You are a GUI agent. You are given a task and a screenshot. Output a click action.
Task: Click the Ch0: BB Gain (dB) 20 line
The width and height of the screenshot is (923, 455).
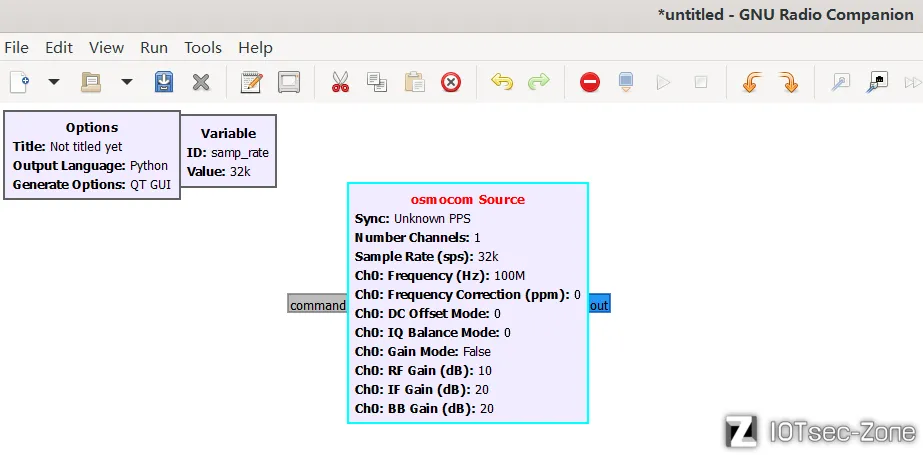(424, 408)
